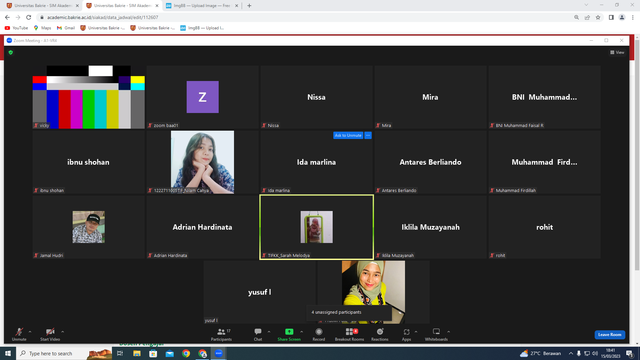The width and height of the screenshot is (640, 360).
Task: Select the Iklila Muzayanah participant tile
Action: click(430, 227)
